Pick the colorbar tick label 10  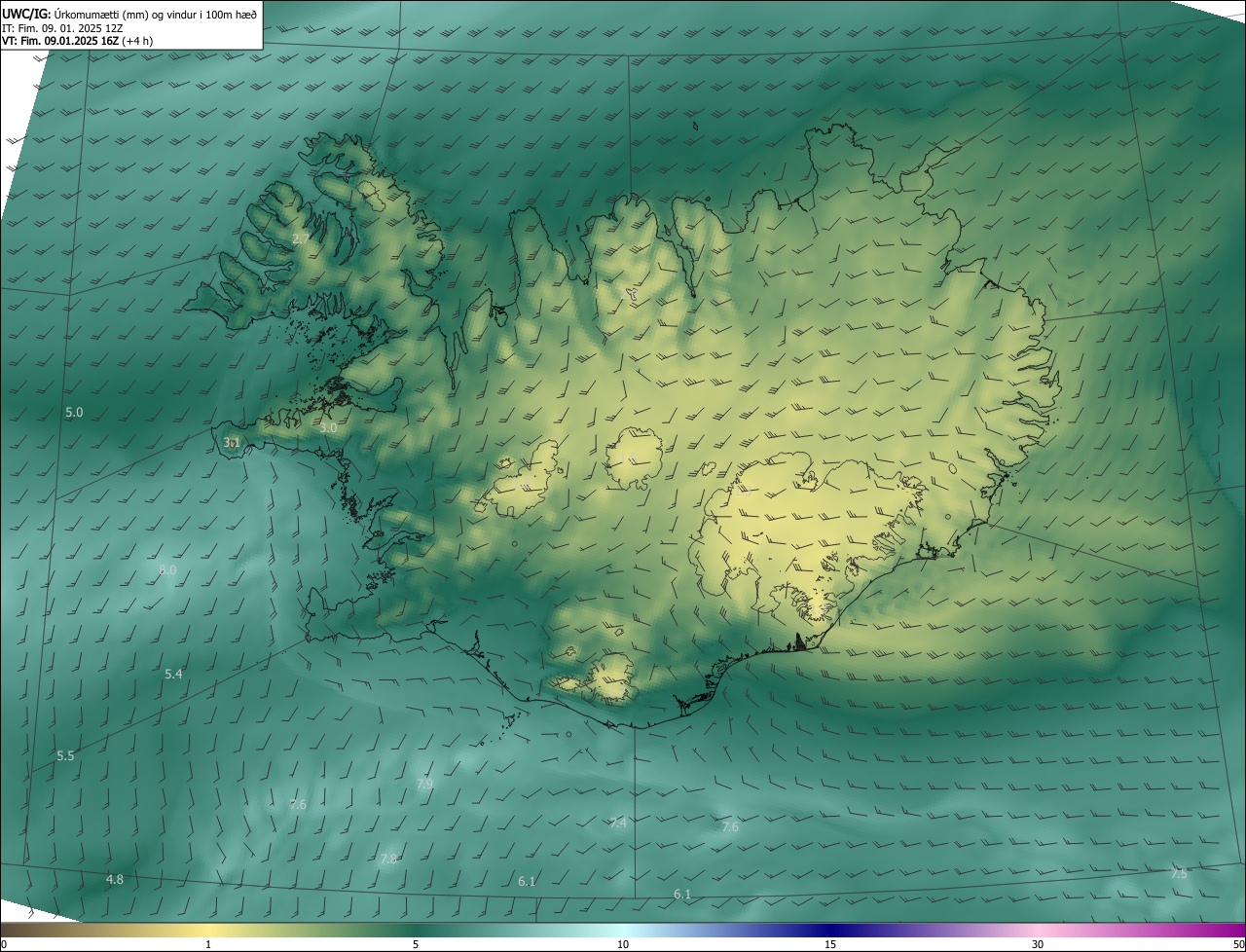(x=623, y=944)
